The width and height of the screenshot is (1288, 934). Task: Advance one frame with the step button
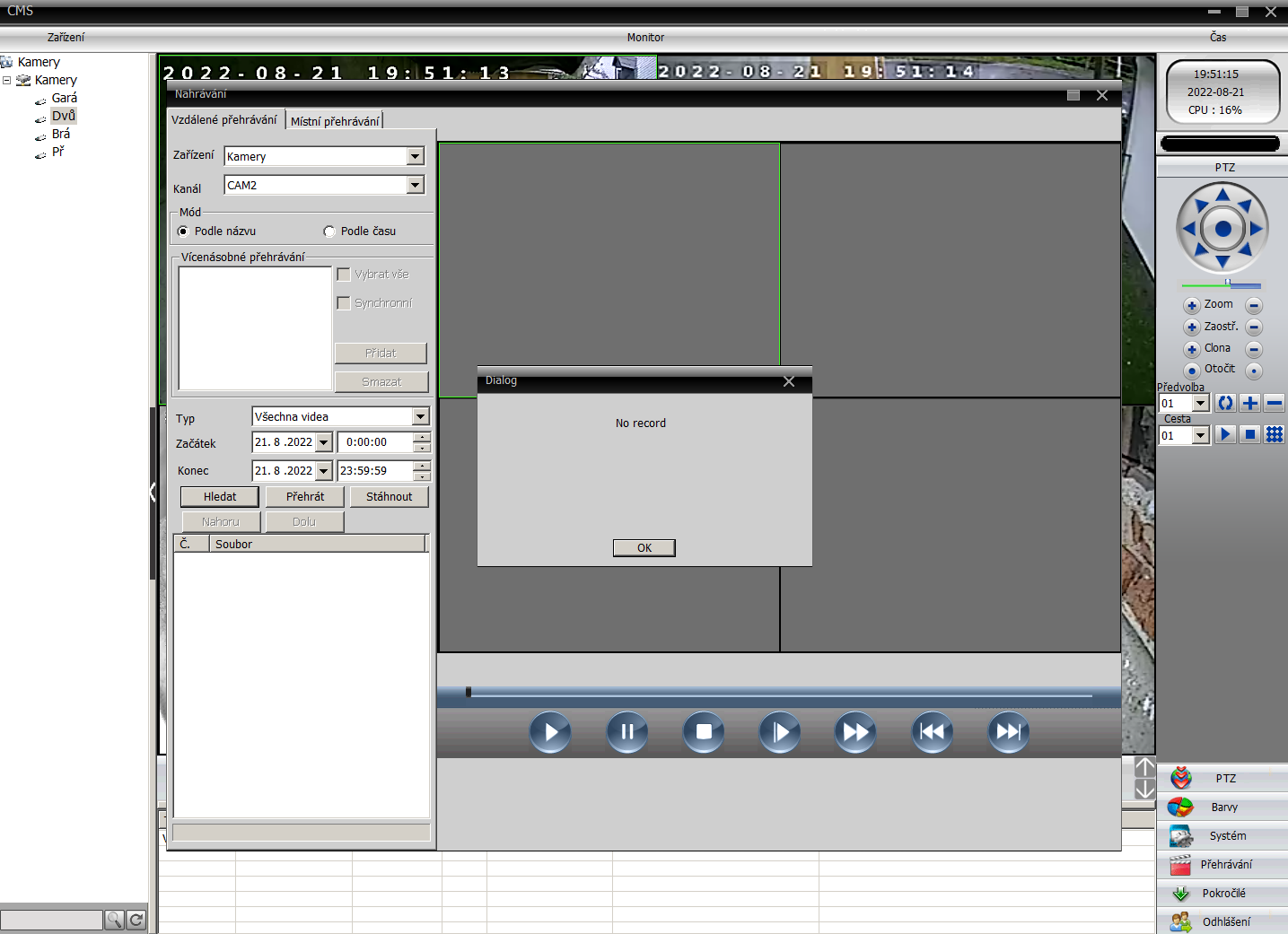pyautogui.click(x=780, y=732)
